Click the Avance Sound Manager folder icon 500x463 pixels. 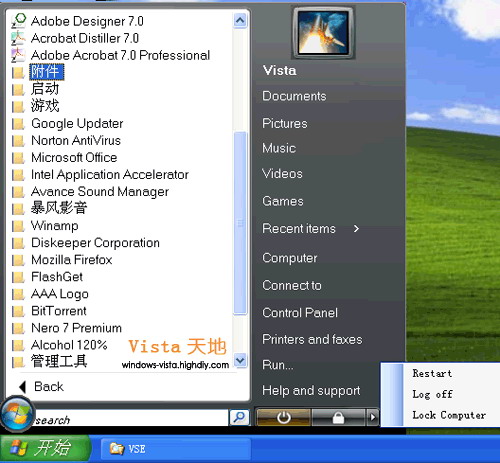(18, 192)
